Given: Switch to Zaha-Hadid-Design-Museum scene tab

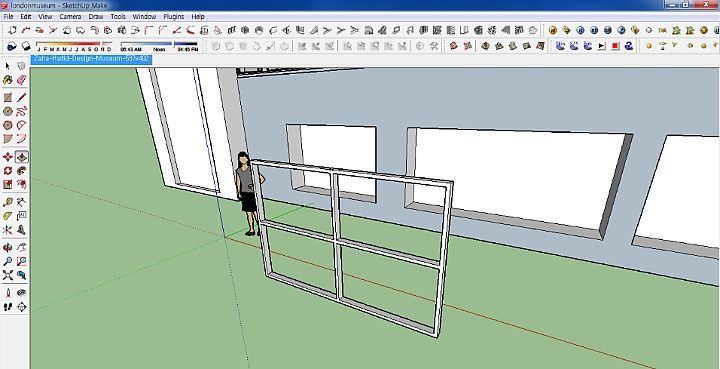Looking at the screenshot, I should tap(91, 59).
